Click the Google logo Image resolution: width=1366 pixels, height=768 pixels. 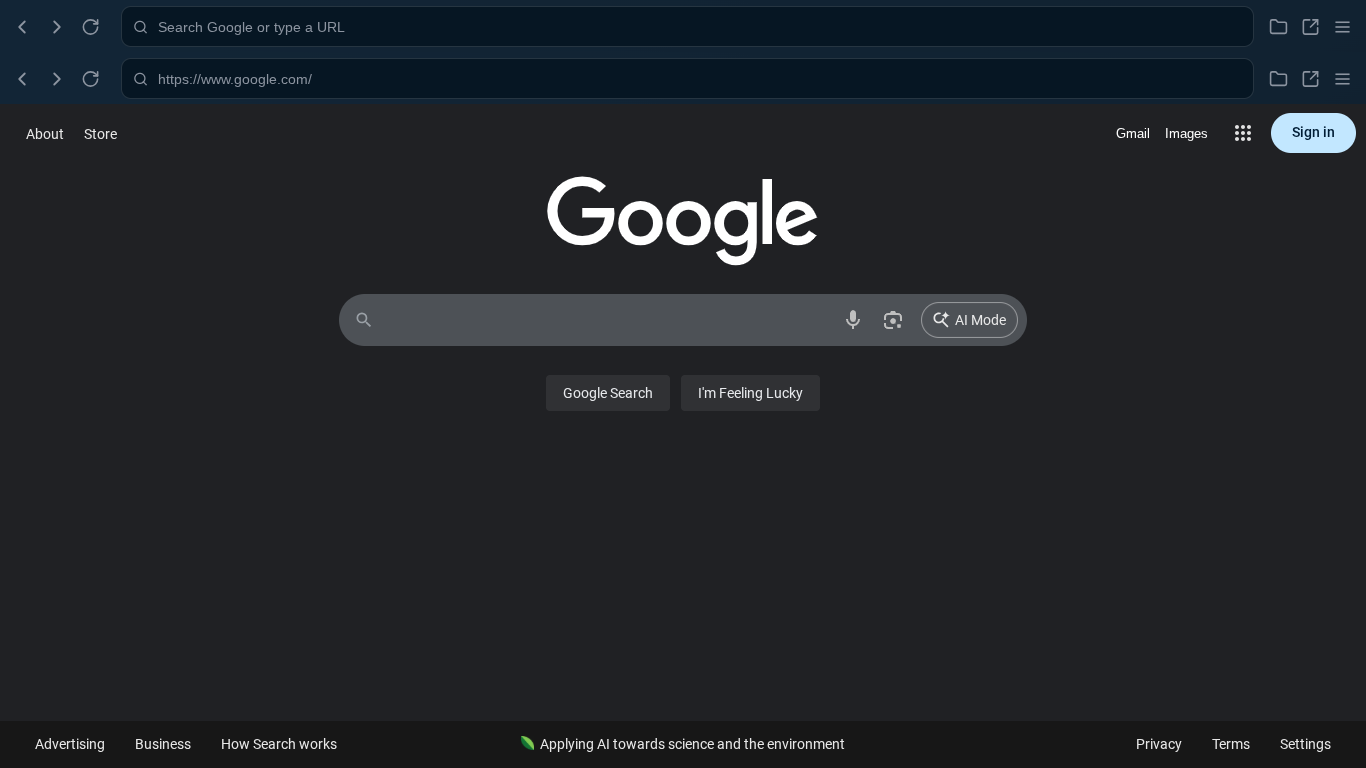682,221
